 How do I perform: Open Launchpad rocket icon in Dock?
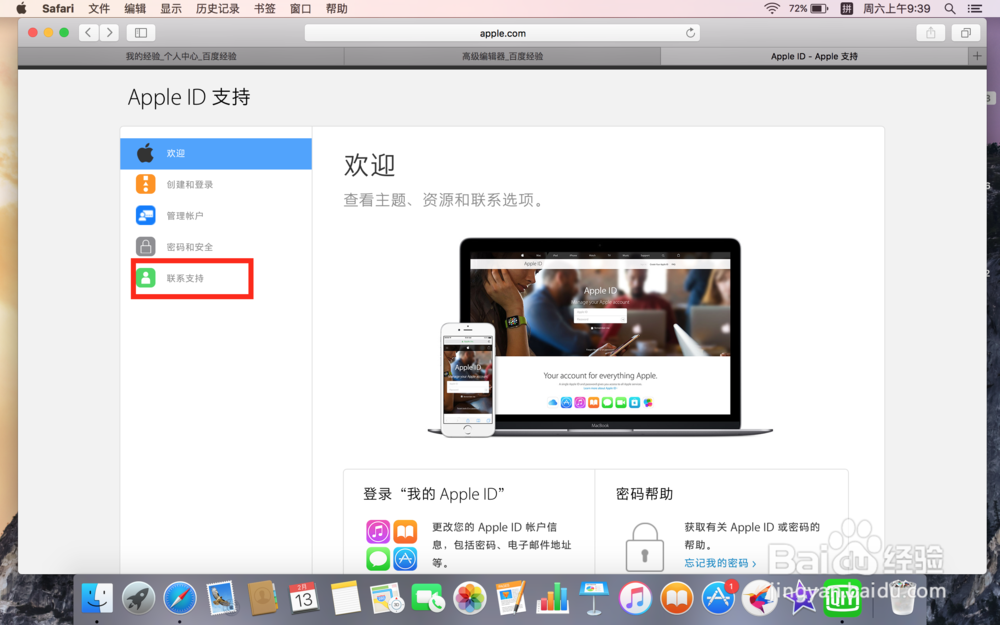click(x=138, y=598)
